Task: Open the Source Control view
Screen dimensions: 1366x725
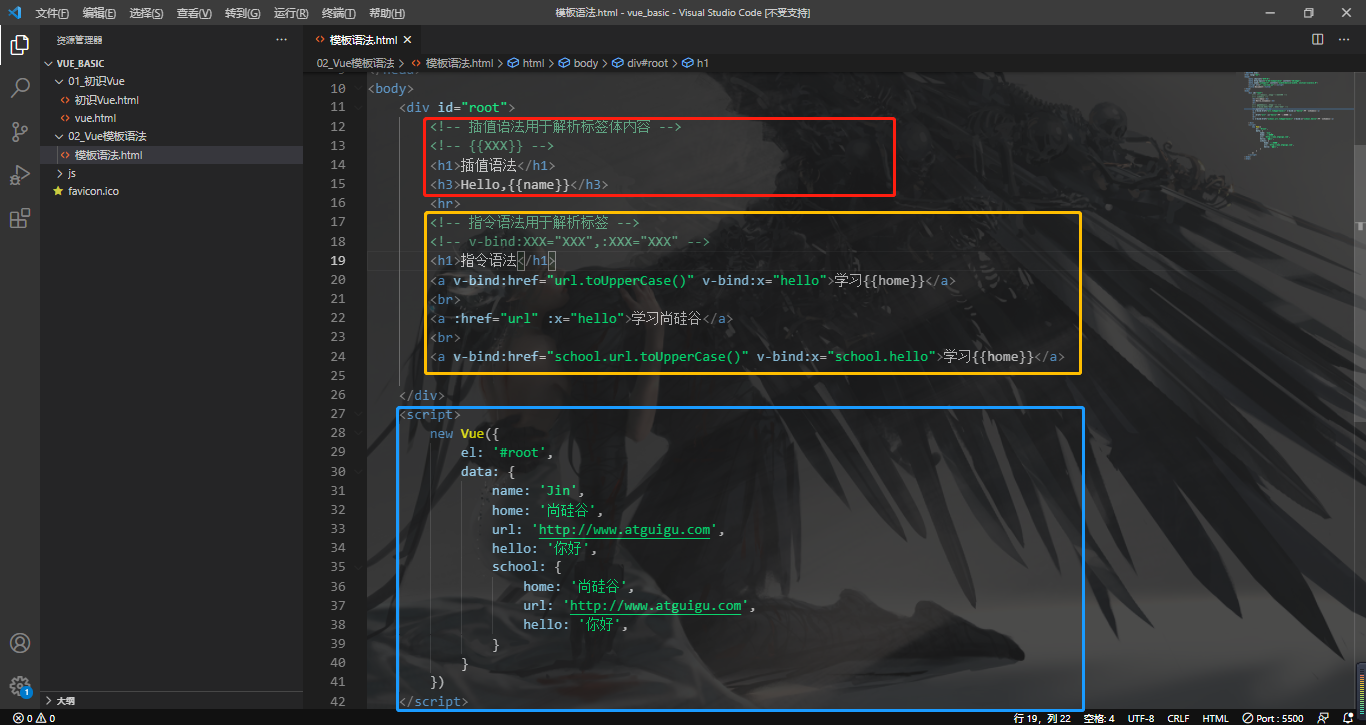Action: tap(20, 132)
